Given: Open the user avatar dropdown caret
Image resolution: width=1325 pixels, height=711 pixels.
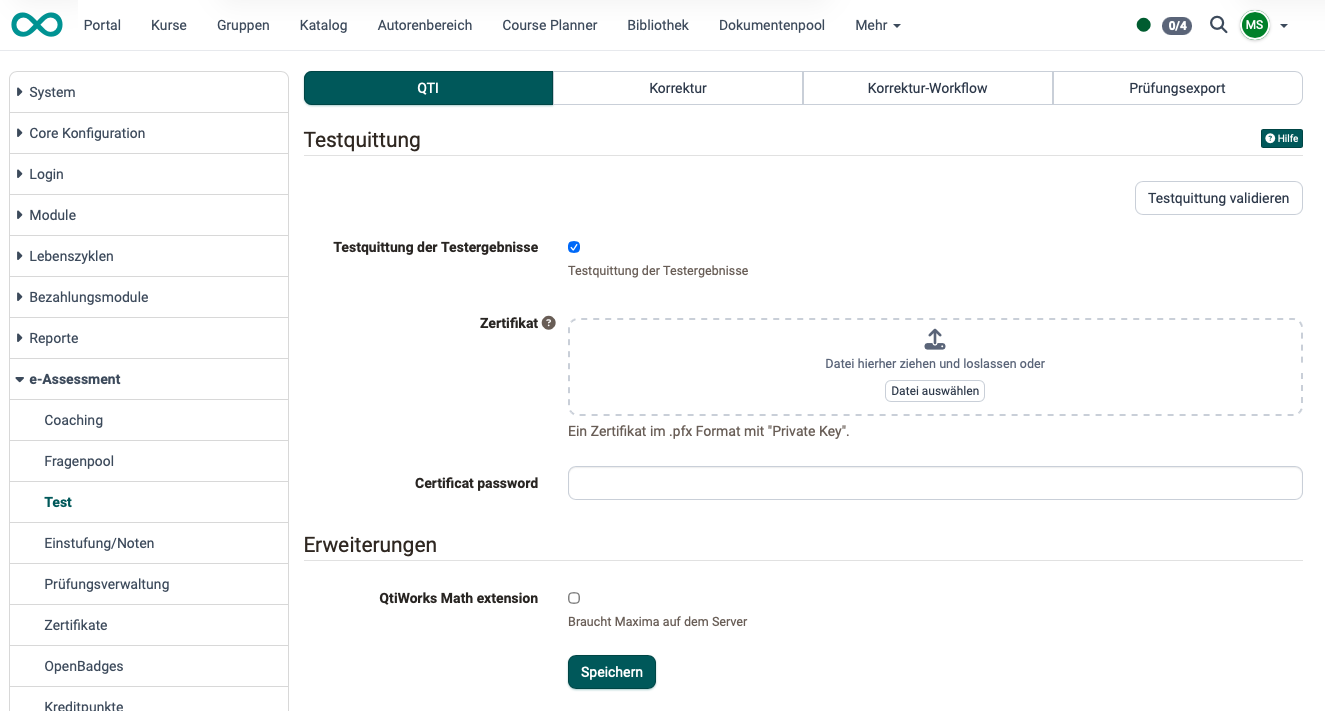Looking at the screenshot, I should click(x=1284, y=25).
